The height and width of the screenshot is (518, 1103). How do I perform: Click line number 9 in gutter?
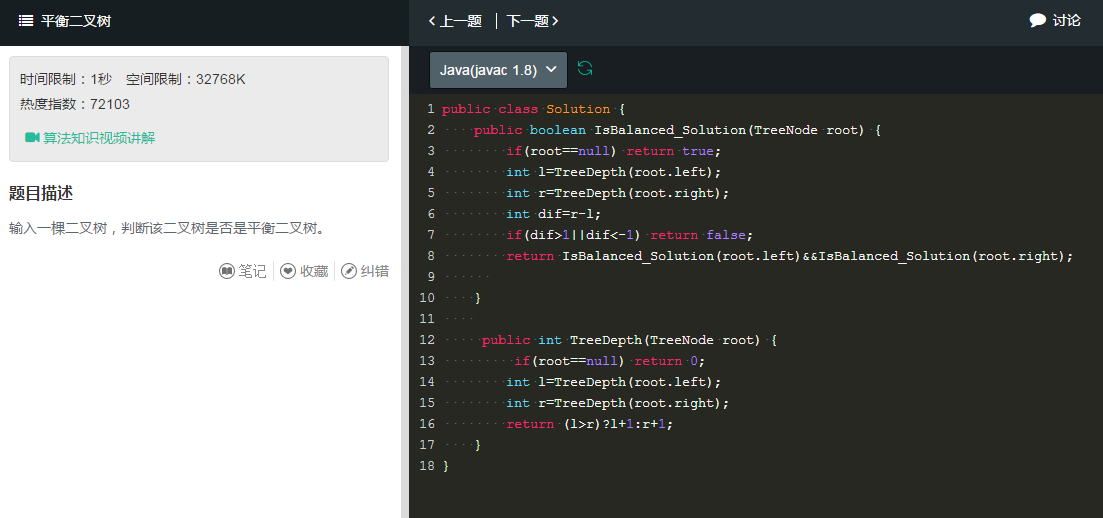431,277
